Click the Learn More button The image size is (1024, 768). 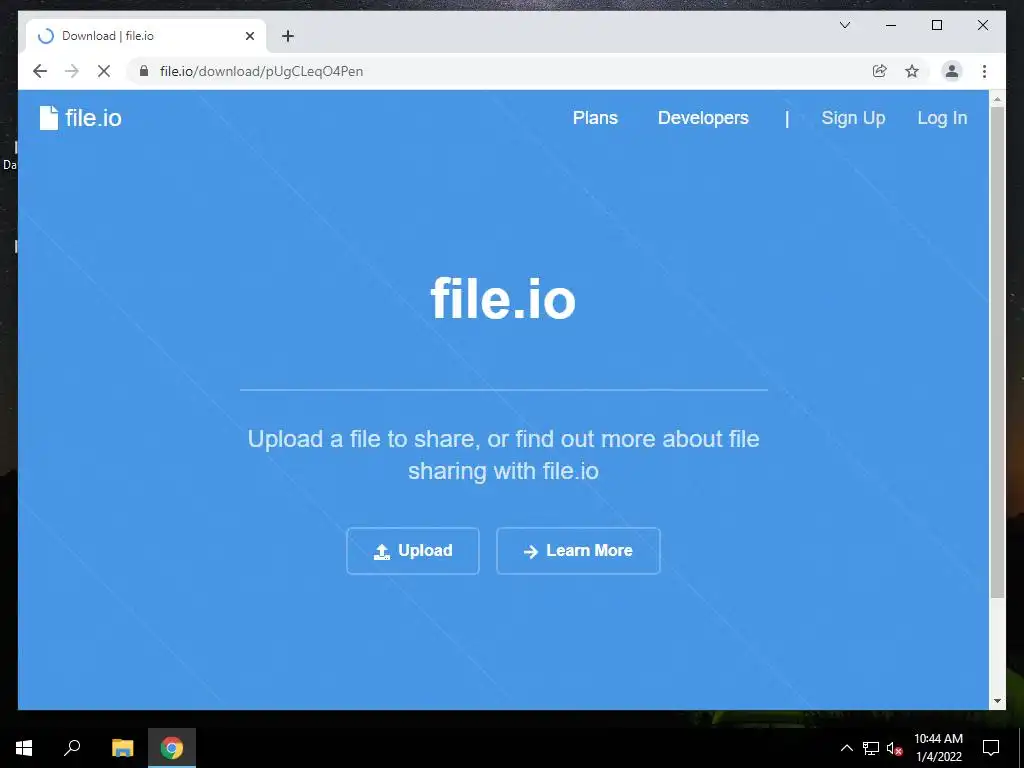click(x=578, y=551)
